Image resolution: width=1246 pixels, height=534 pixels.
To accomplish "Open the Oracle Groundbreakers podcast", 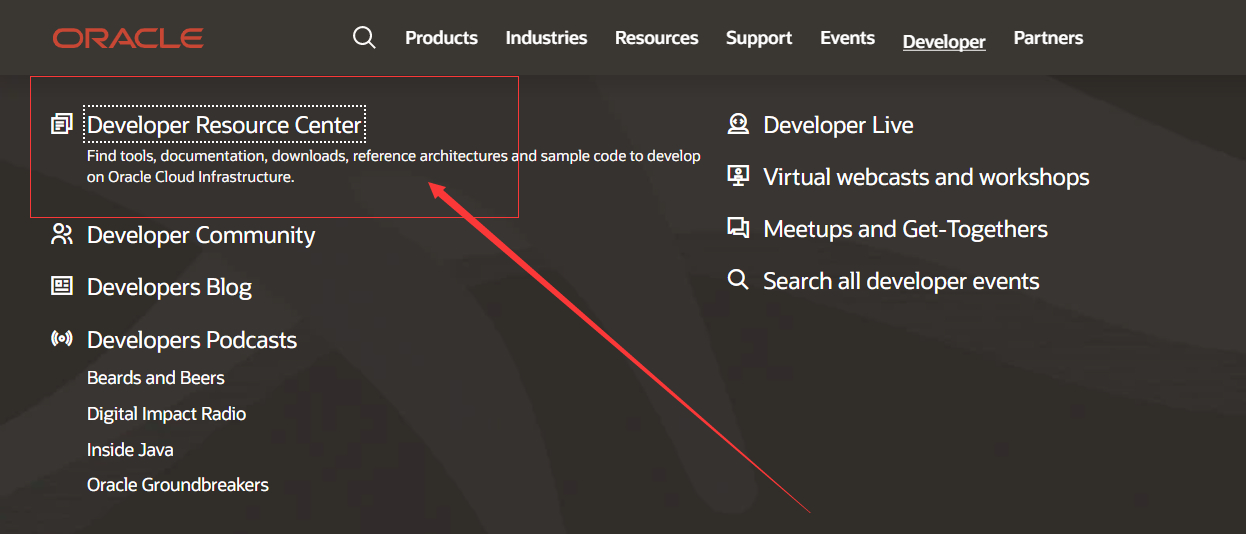I will (178, 485).
